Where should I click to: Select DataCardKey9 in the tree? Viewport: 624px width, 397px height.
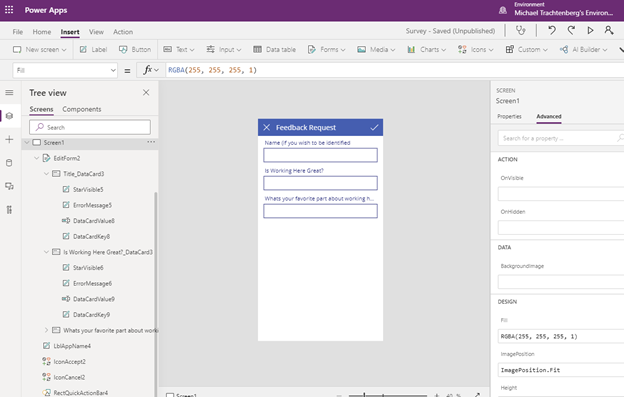91,315
